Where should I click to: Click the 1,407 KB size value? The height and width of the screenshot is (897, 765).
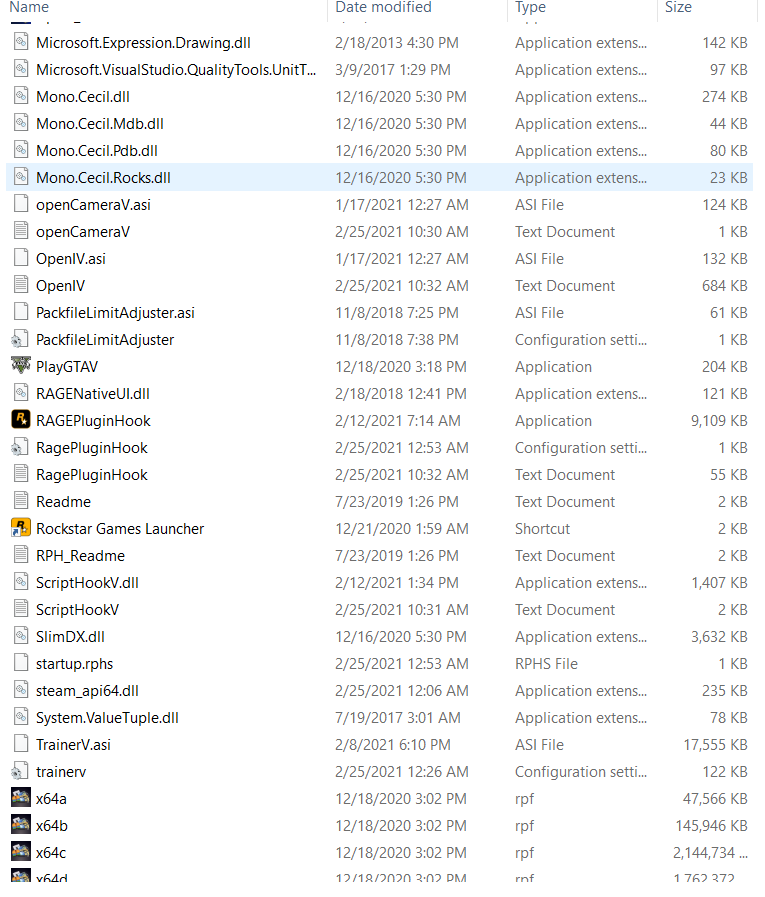(x=719, y=582)
